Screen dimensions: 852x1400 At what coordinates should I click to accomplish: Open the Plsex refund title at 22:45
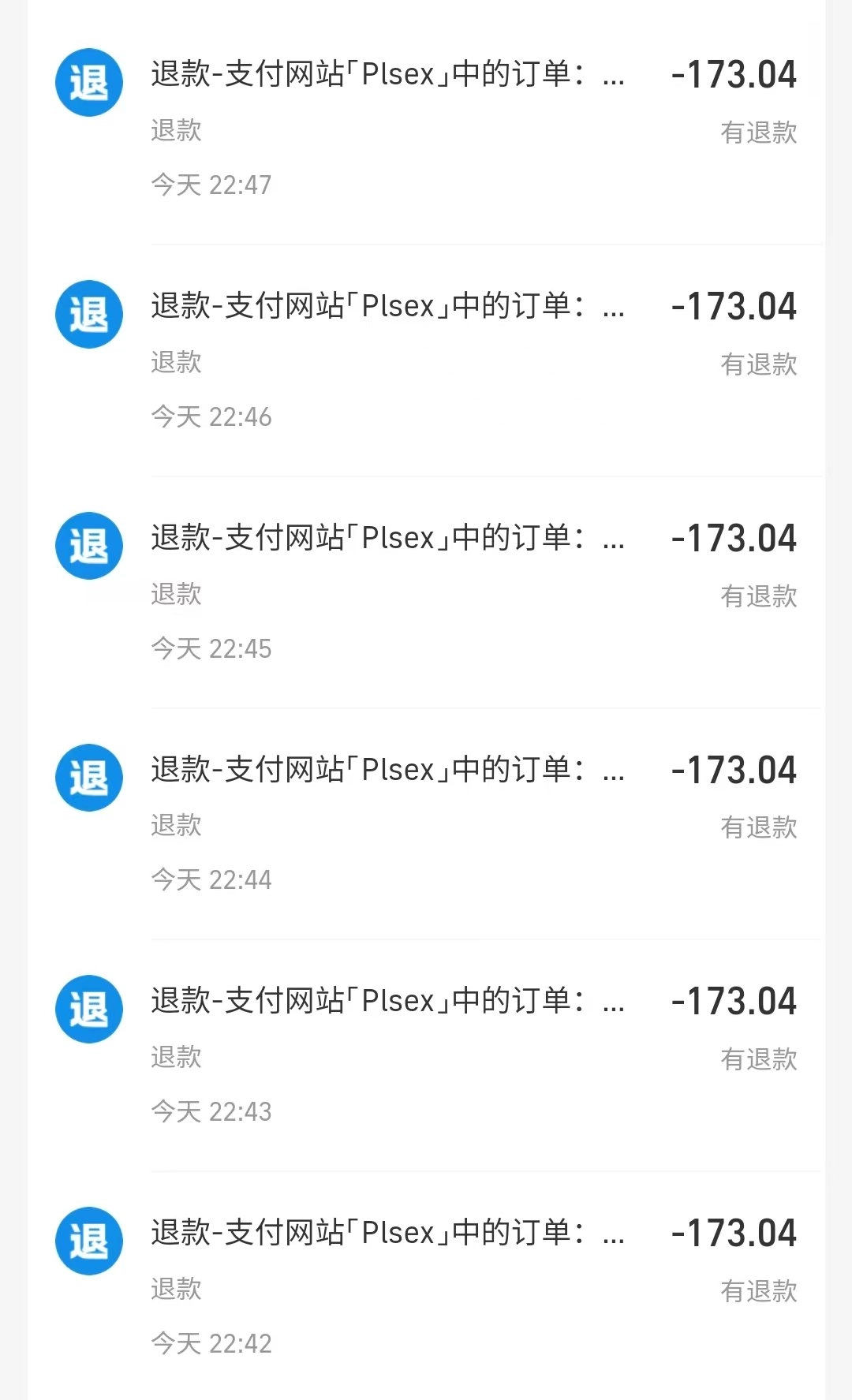point(387,538)
